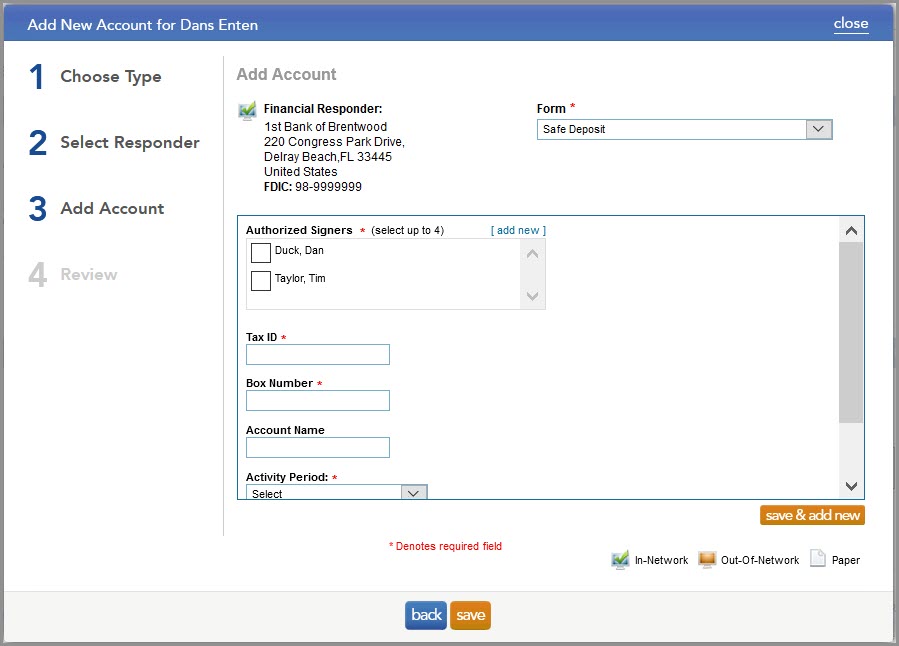Screen dimensions: 899x646
Task: Click inside the Account Name field
Action: 317,447
